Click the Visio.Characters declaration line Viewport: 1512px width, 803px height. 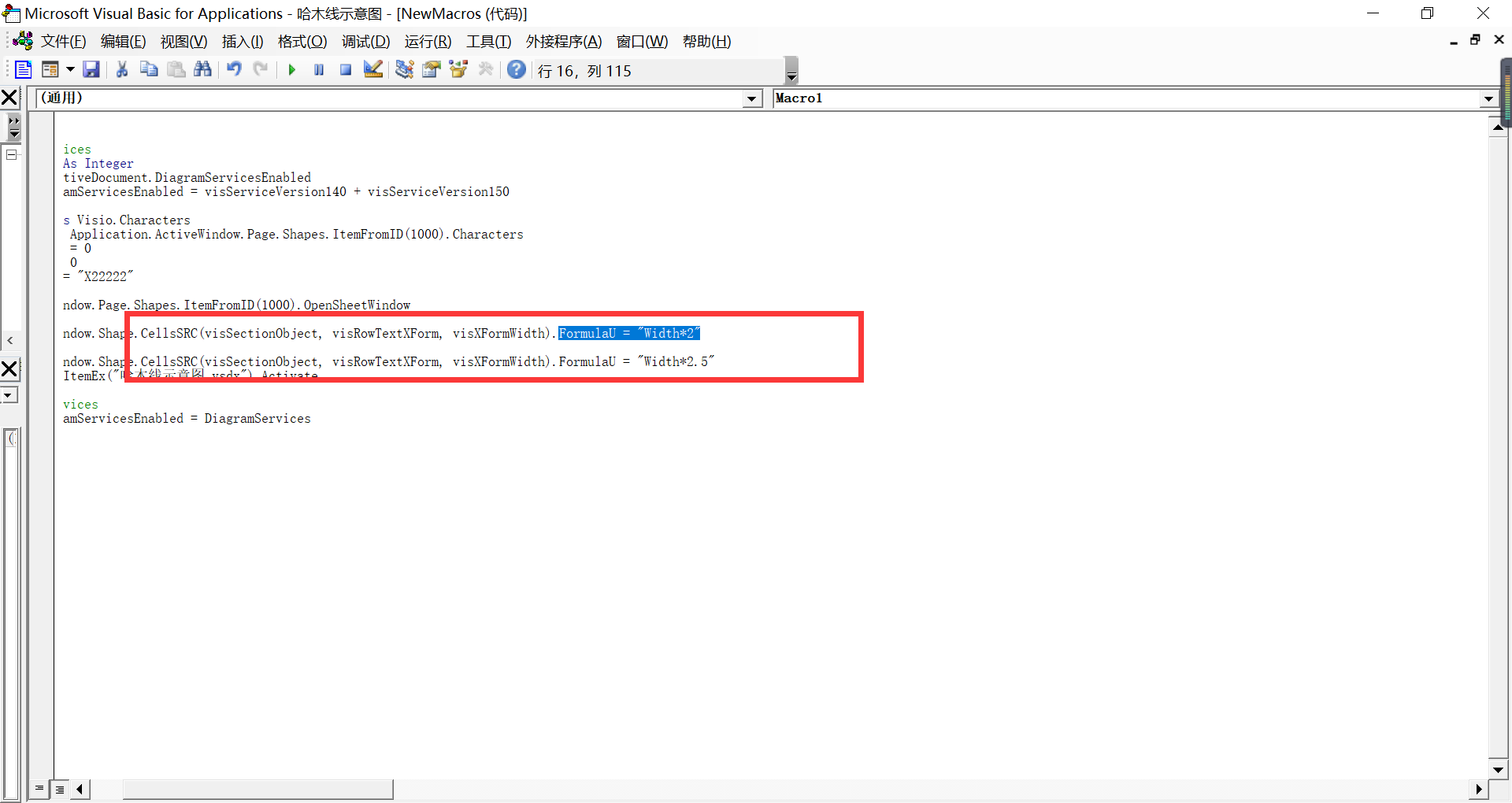[x=127, y=220]
